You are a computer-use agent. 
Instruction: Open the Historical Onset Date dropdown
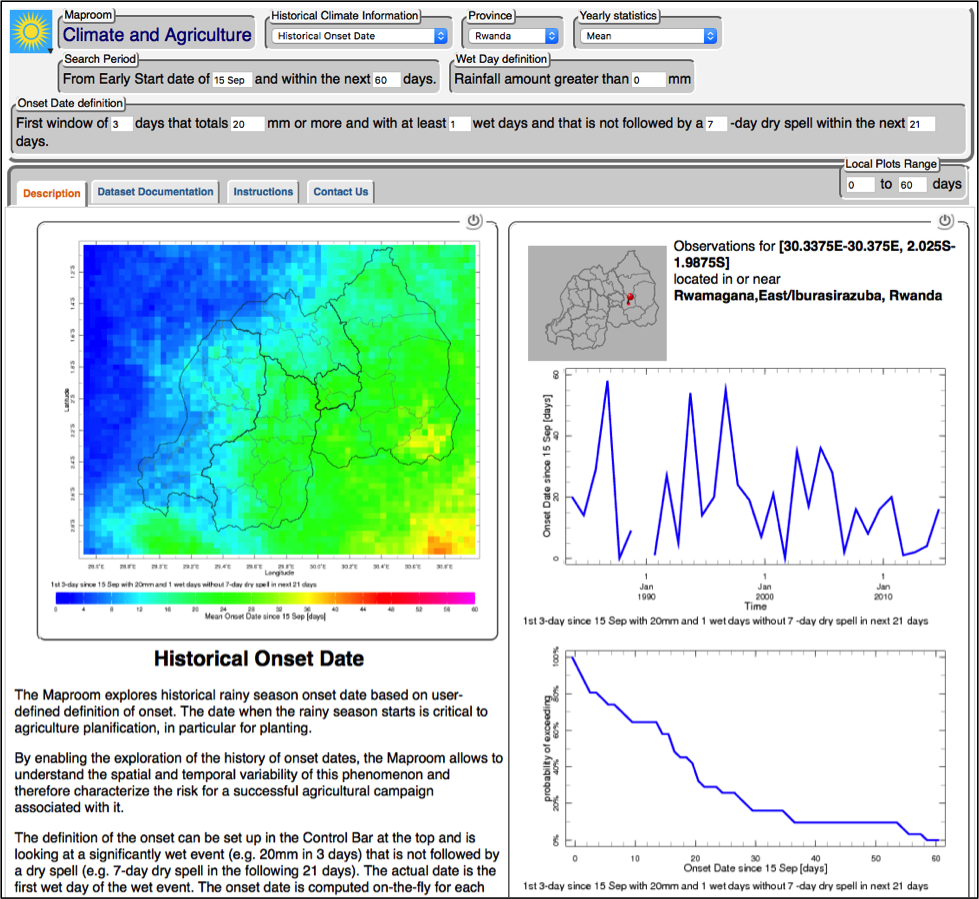[360, 36]
